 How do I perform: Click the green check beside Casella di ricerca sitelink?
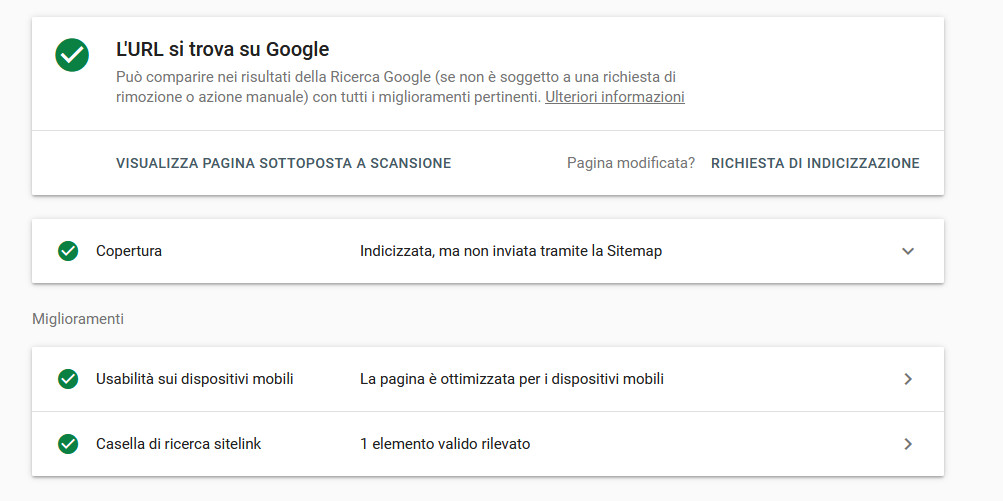click(68, 444)
